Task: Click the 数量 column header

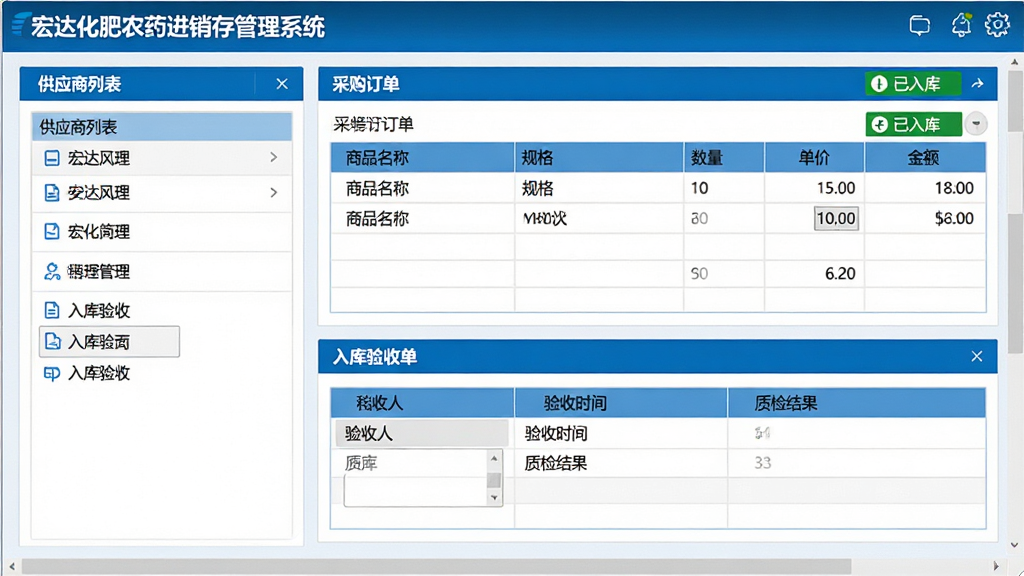Action: click(x=724, y=157)
